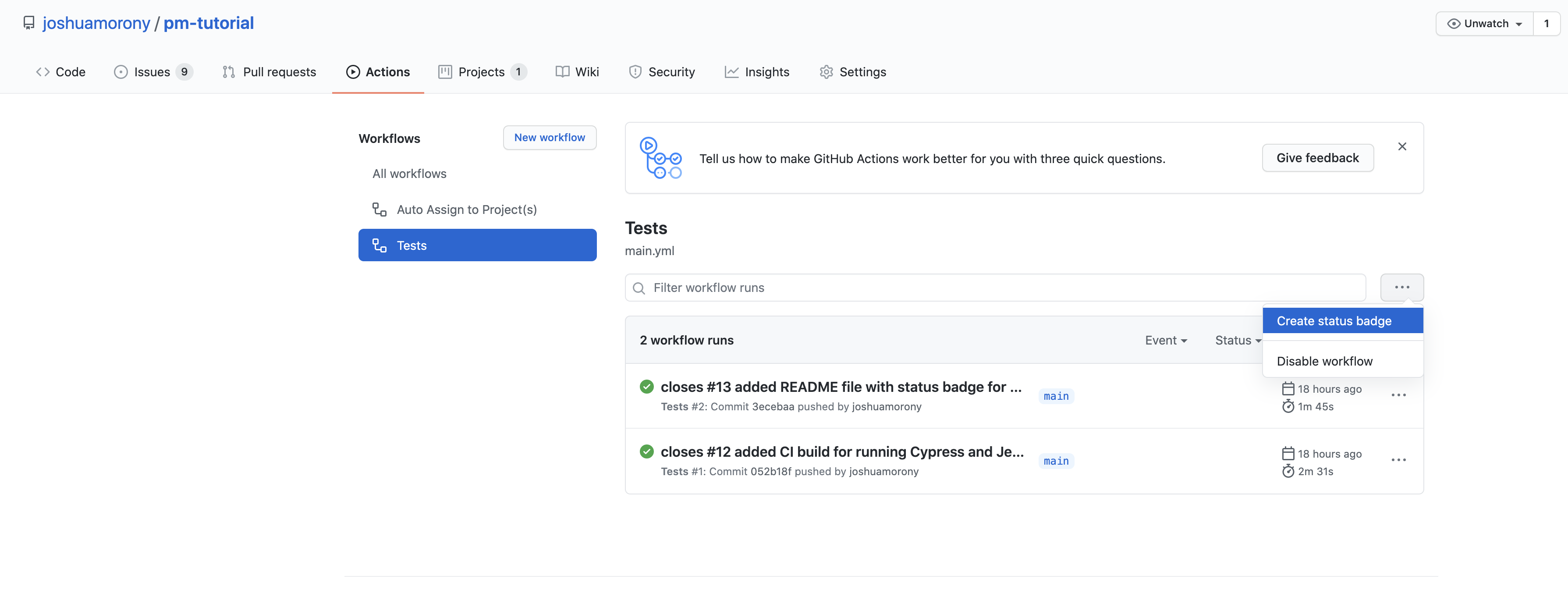Click the calendar icon on closes #12 run
The height and width of the screenshot is (590, 1568).
click(1288, 454)
